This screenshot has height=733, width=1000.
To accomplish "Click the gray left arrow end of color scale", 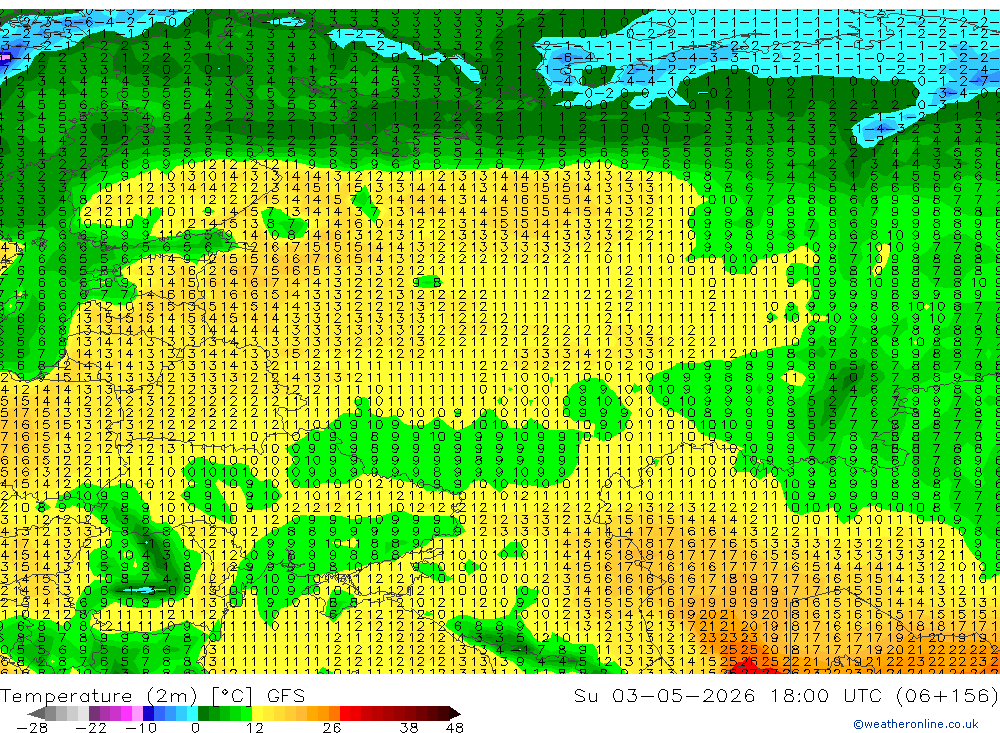I will point(36,714).
